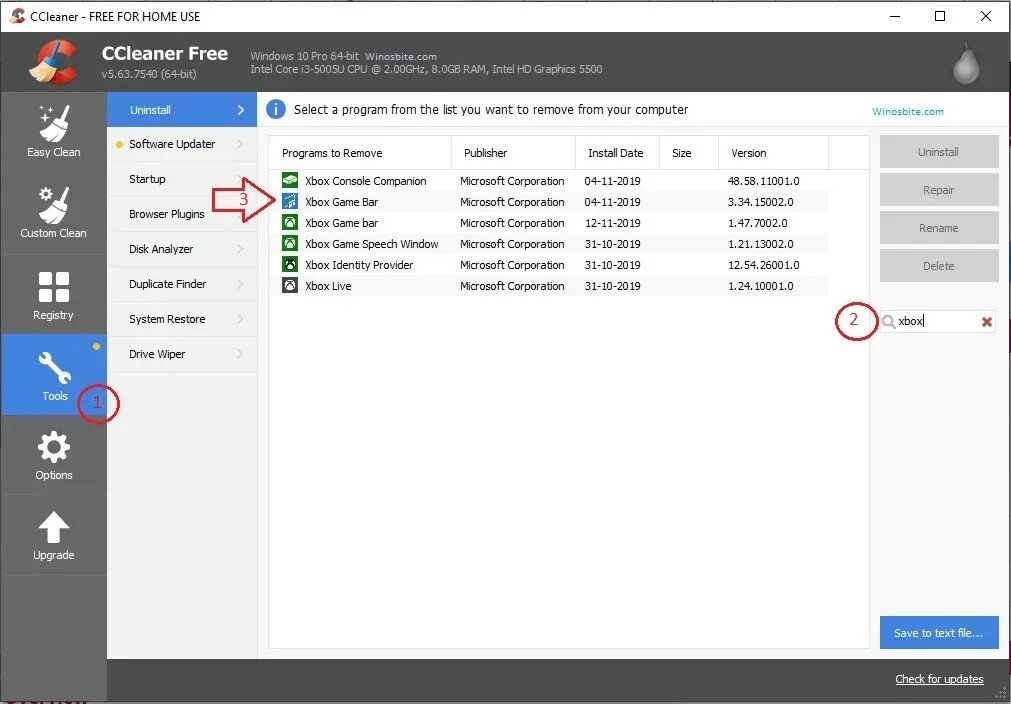This screenshot has width=1011, height=704.
Task: Open Disk Analyzer tab
Action: coord(182,249)
